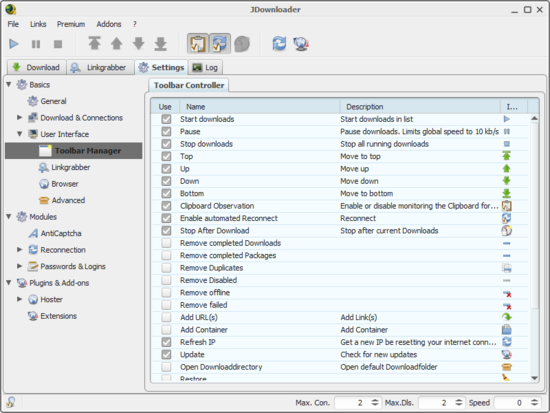550x413 pixels.
Task: Click the Clipboard Observation row icon
Action: pyautogui.click(x=507, y=206)
